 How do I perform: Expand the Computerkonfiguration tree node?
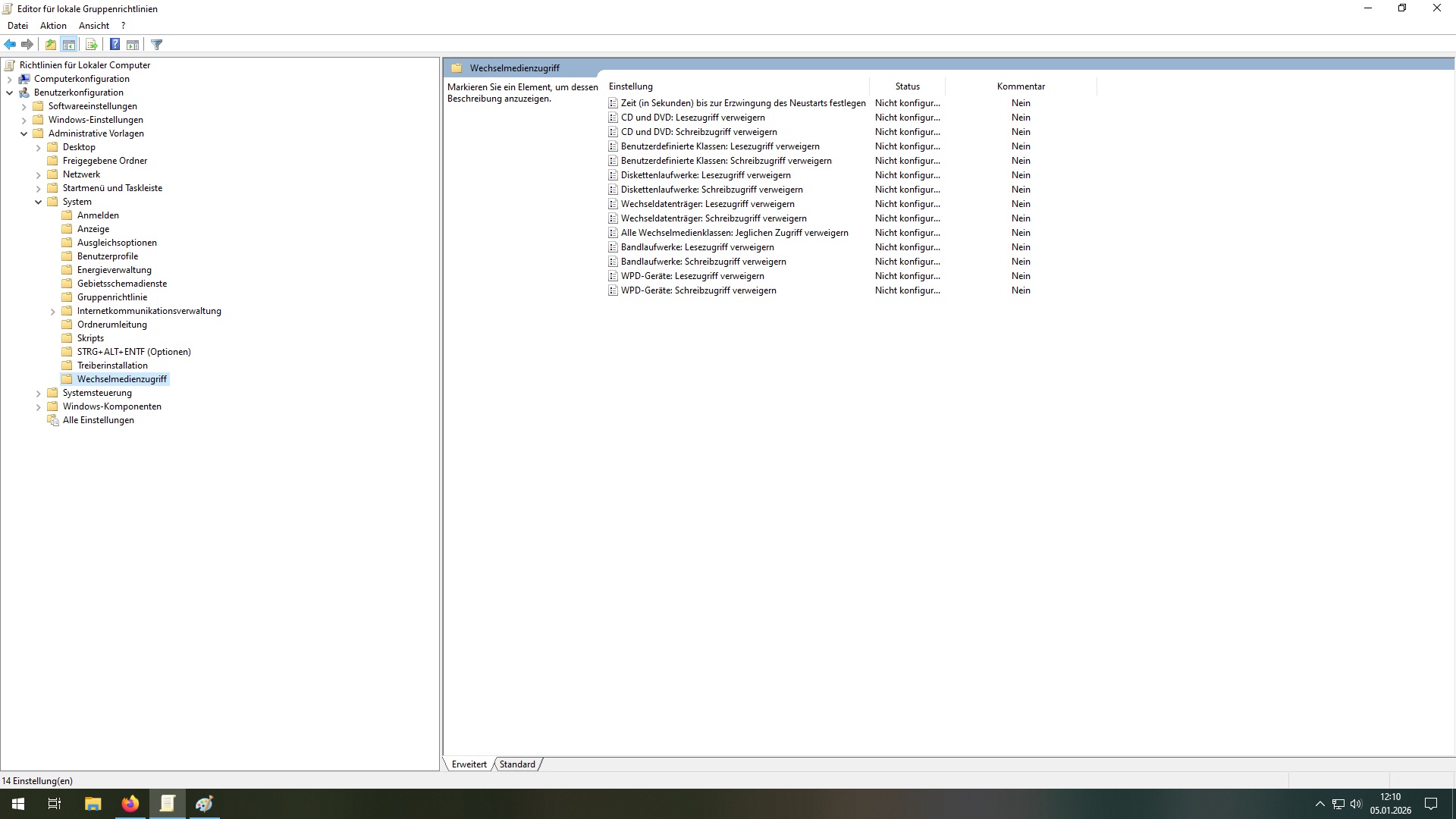9,79
